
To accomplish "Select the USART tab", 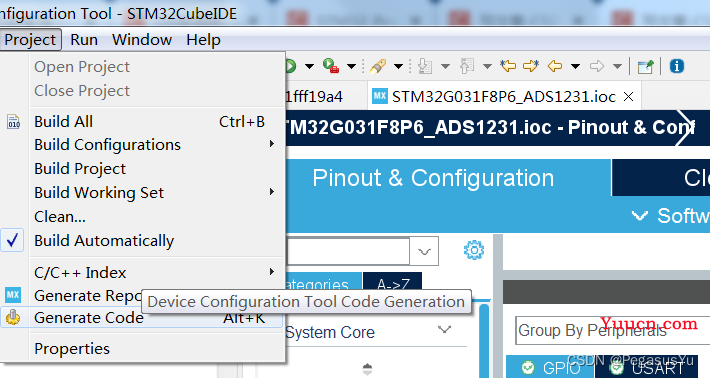I will [646, 367].
